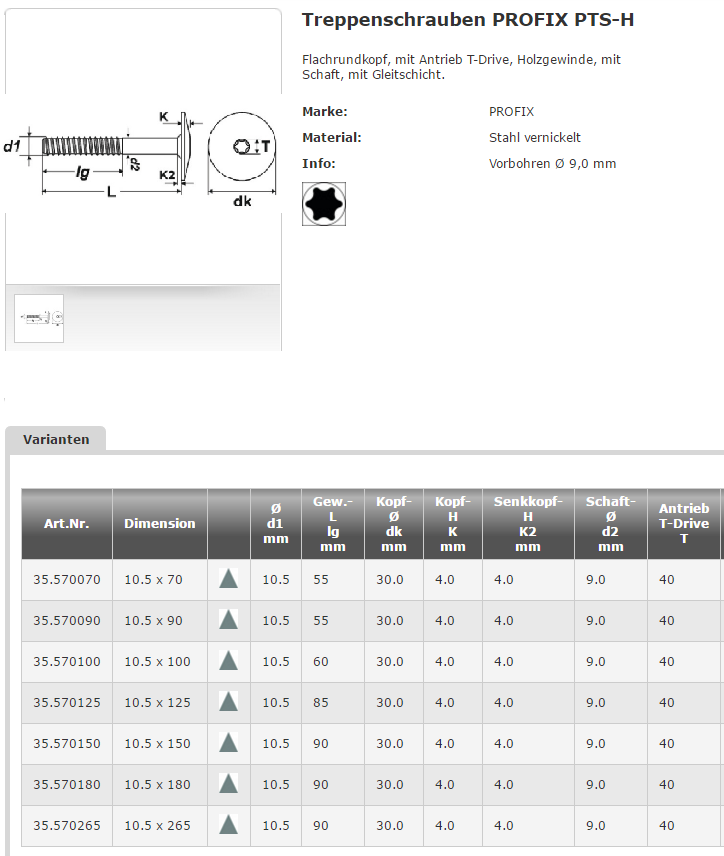724x856 pixels.
Task: Click triangle icon in row 10.5 x 70
Action: click(x=228, y=579)
